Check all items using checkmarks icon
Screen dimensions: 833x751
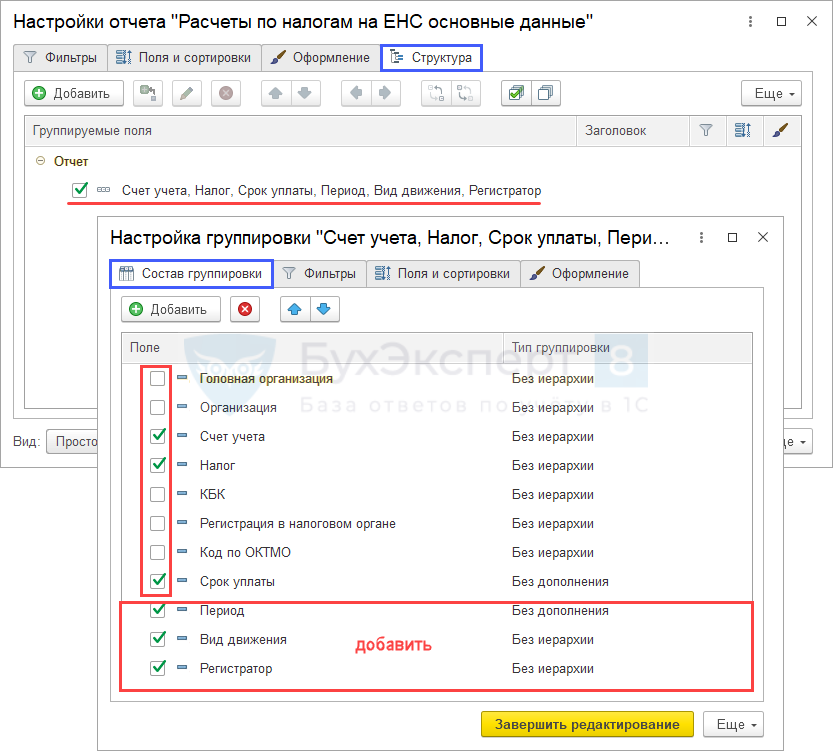[516, 93]
